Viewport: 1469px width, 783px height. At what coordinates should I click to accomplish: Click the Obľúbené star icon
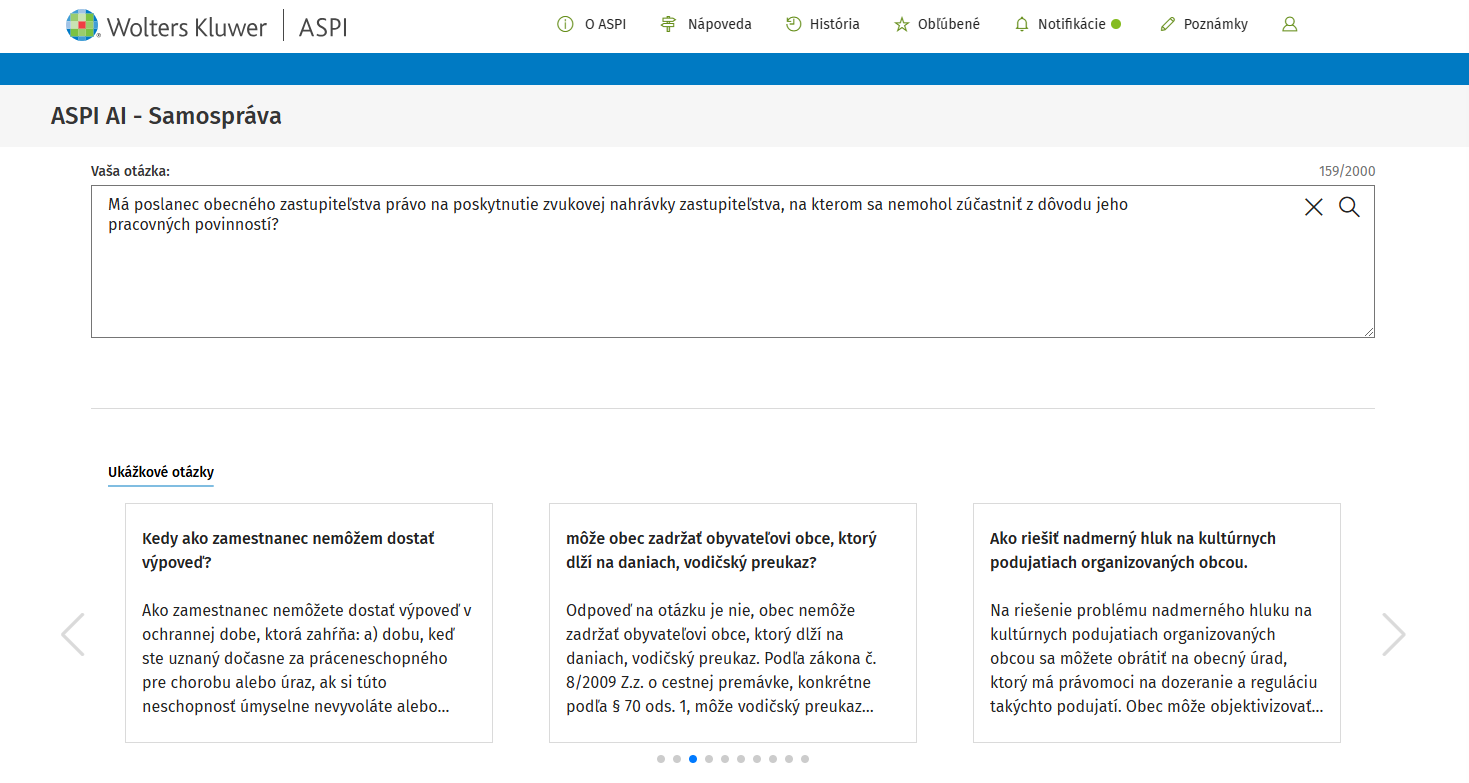coord(902,24)
